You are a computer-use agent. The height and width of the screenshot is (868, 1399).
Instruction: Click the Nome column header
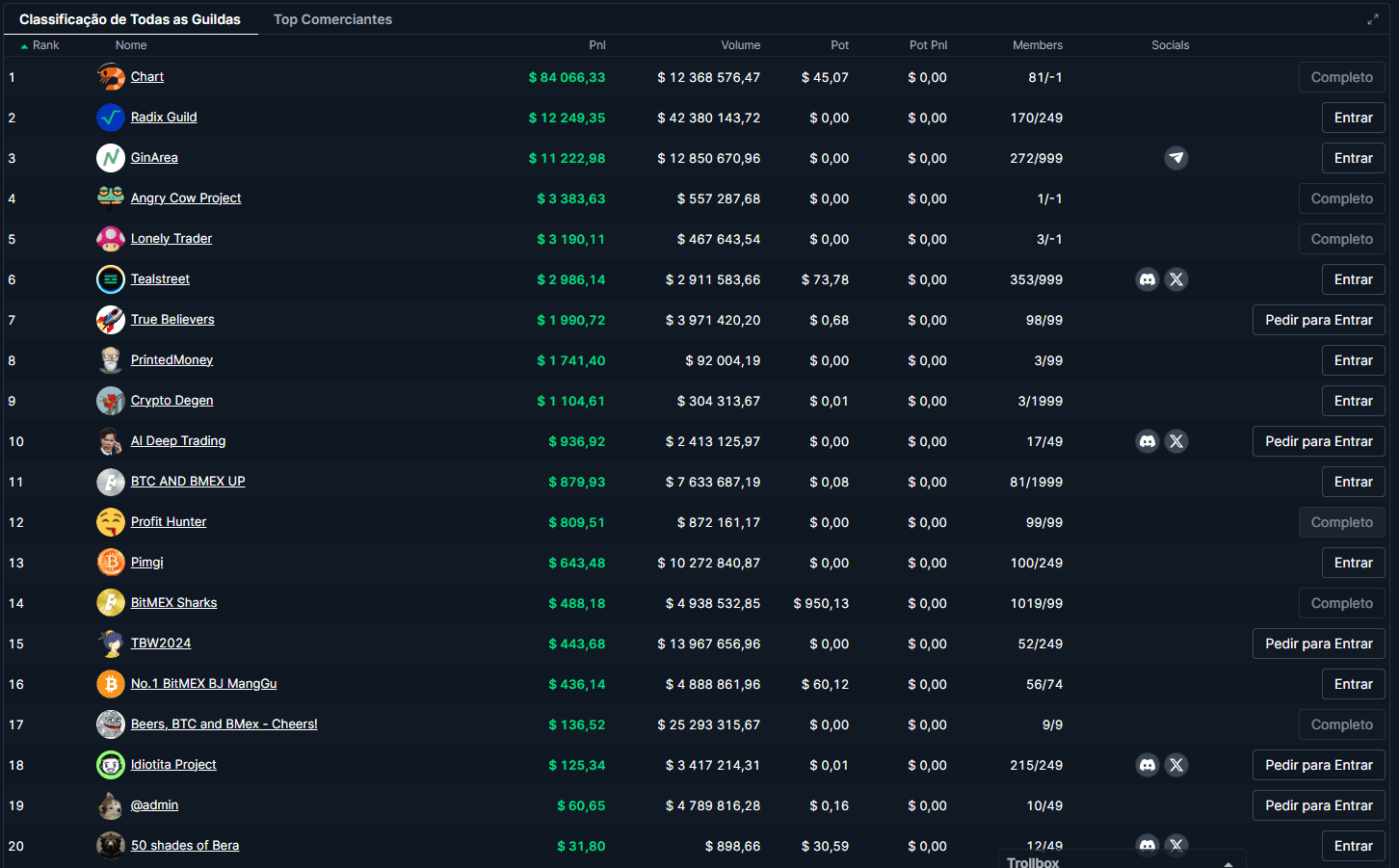[x=131, y=45]
